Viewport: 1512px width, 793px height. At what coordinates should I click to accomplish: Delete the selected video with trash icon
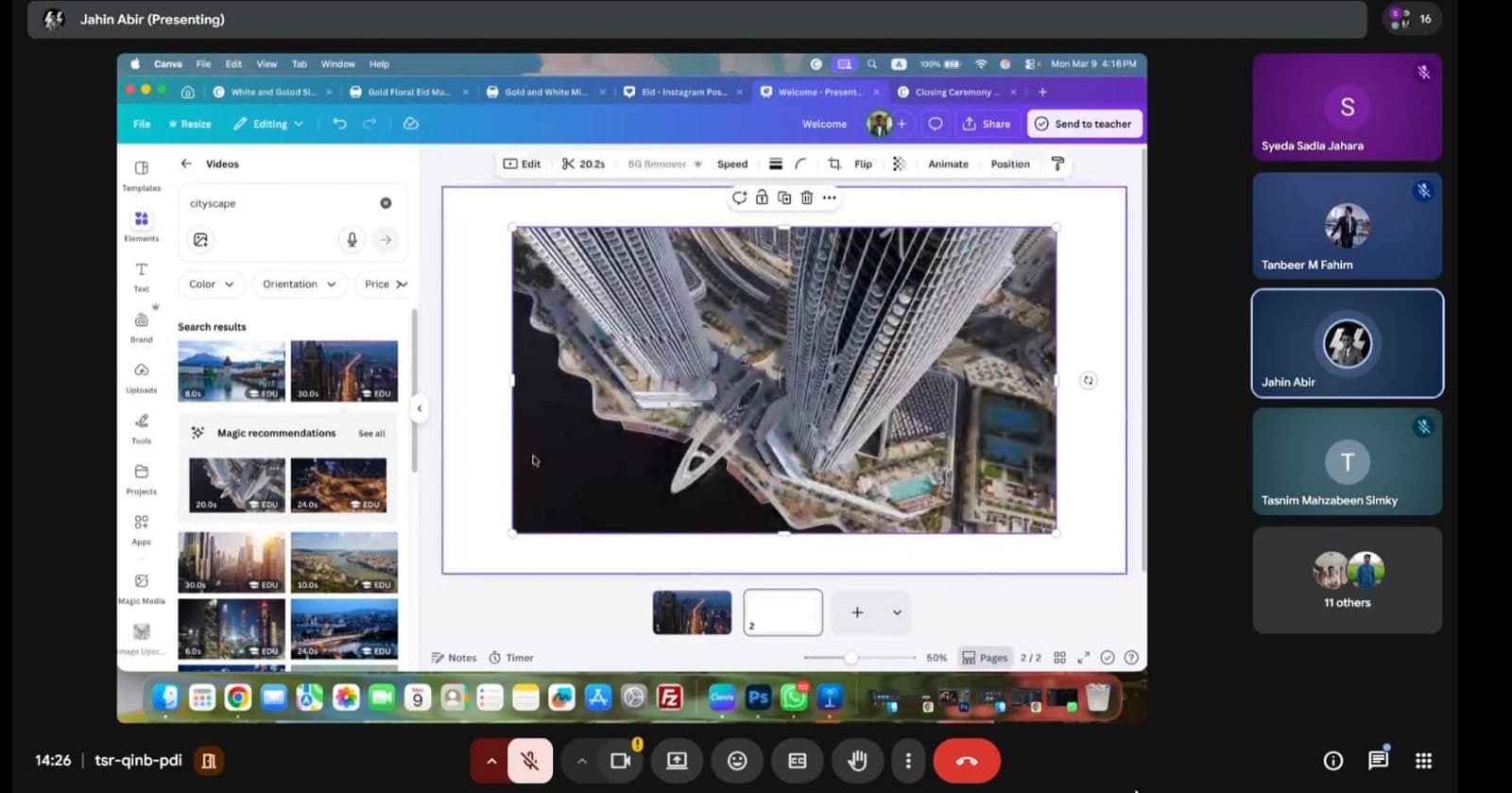(x=806, y=198)
